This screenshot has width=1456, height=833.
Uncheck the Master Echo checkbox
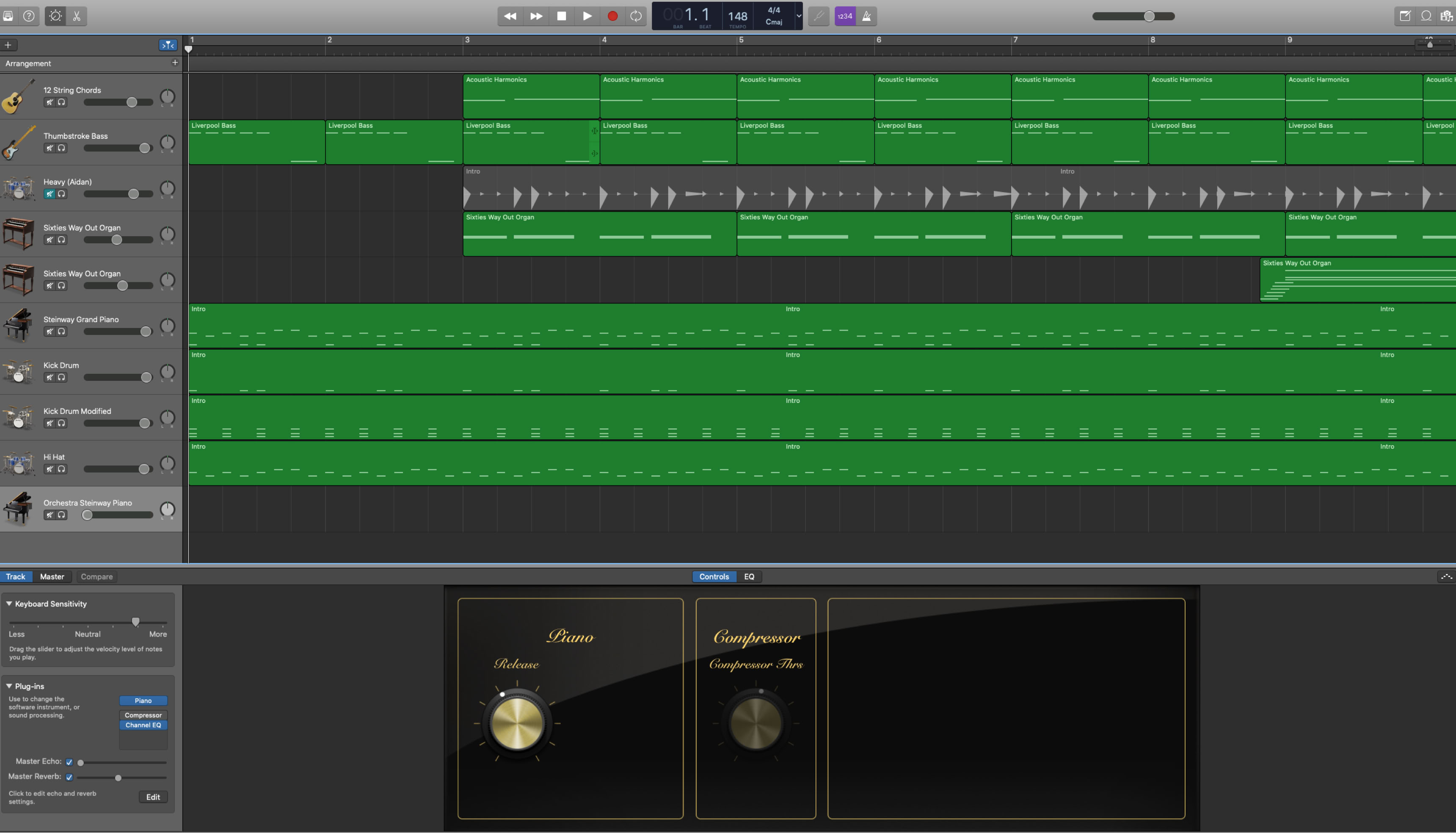(69, 762)
